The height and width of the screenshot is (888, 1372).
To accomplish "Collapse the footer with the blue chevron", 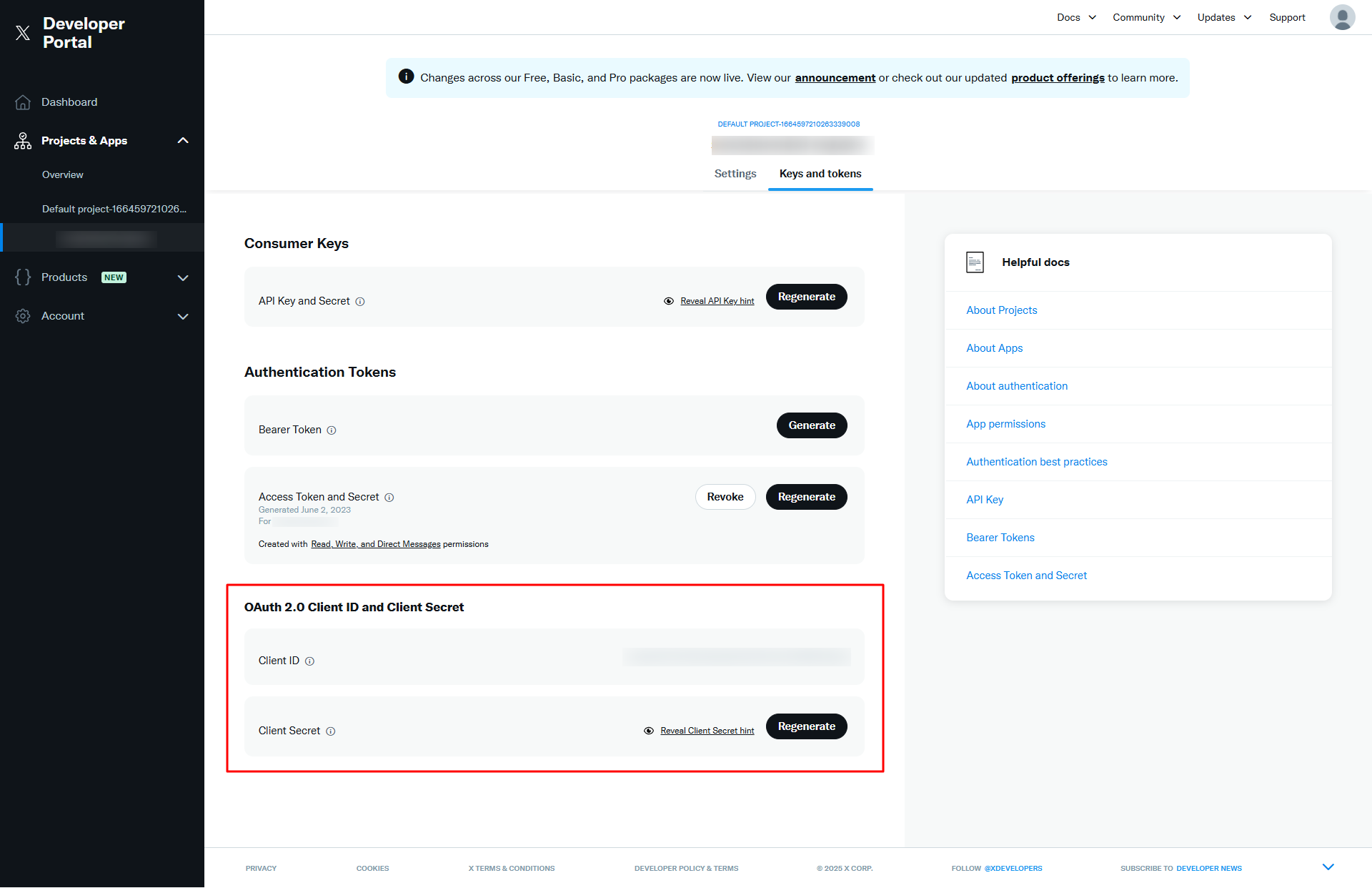I will tap(1328, 867).
